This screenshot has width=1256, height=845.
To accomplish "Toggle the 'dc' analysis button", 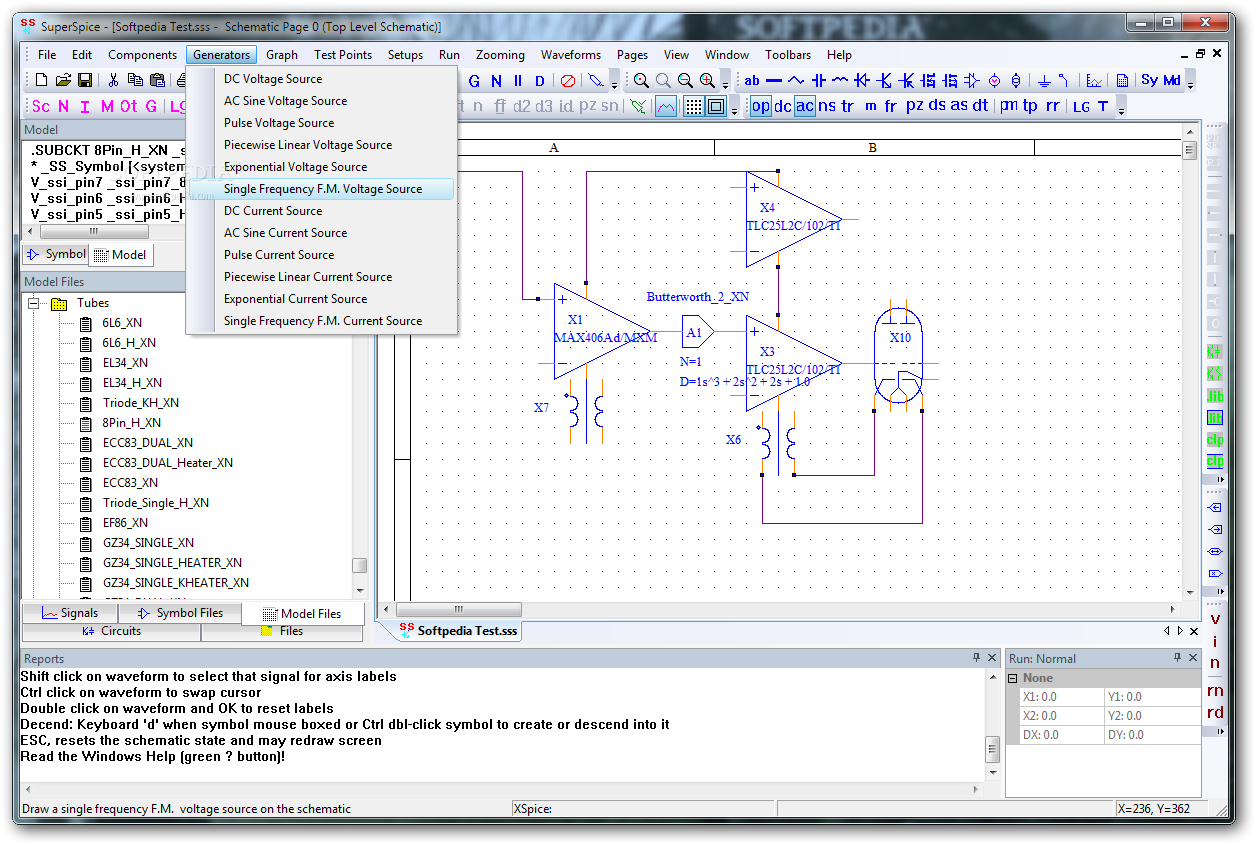I will (x=783, y=106).
